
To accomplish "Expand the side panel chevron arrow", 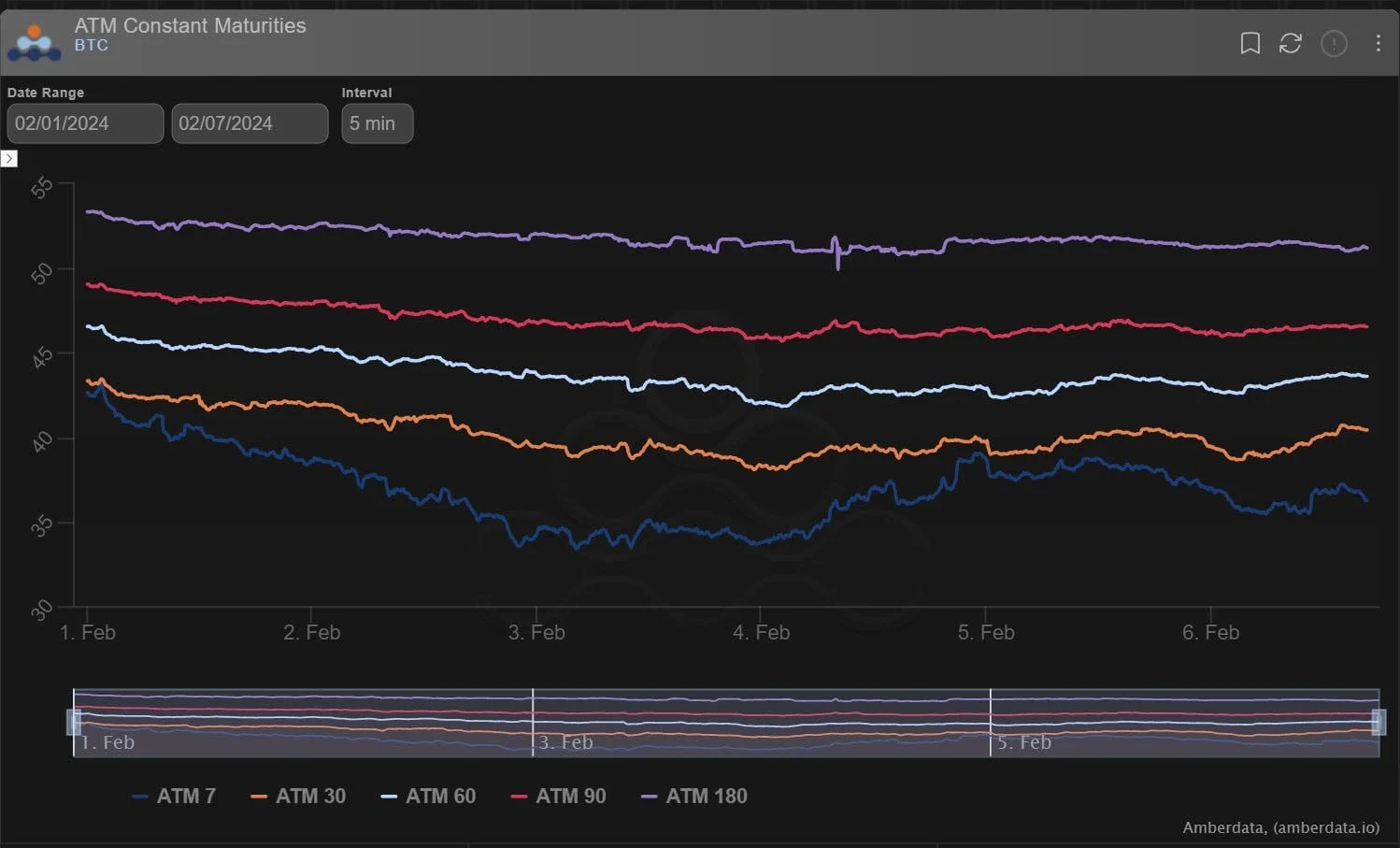I will (x=8, y=159).
